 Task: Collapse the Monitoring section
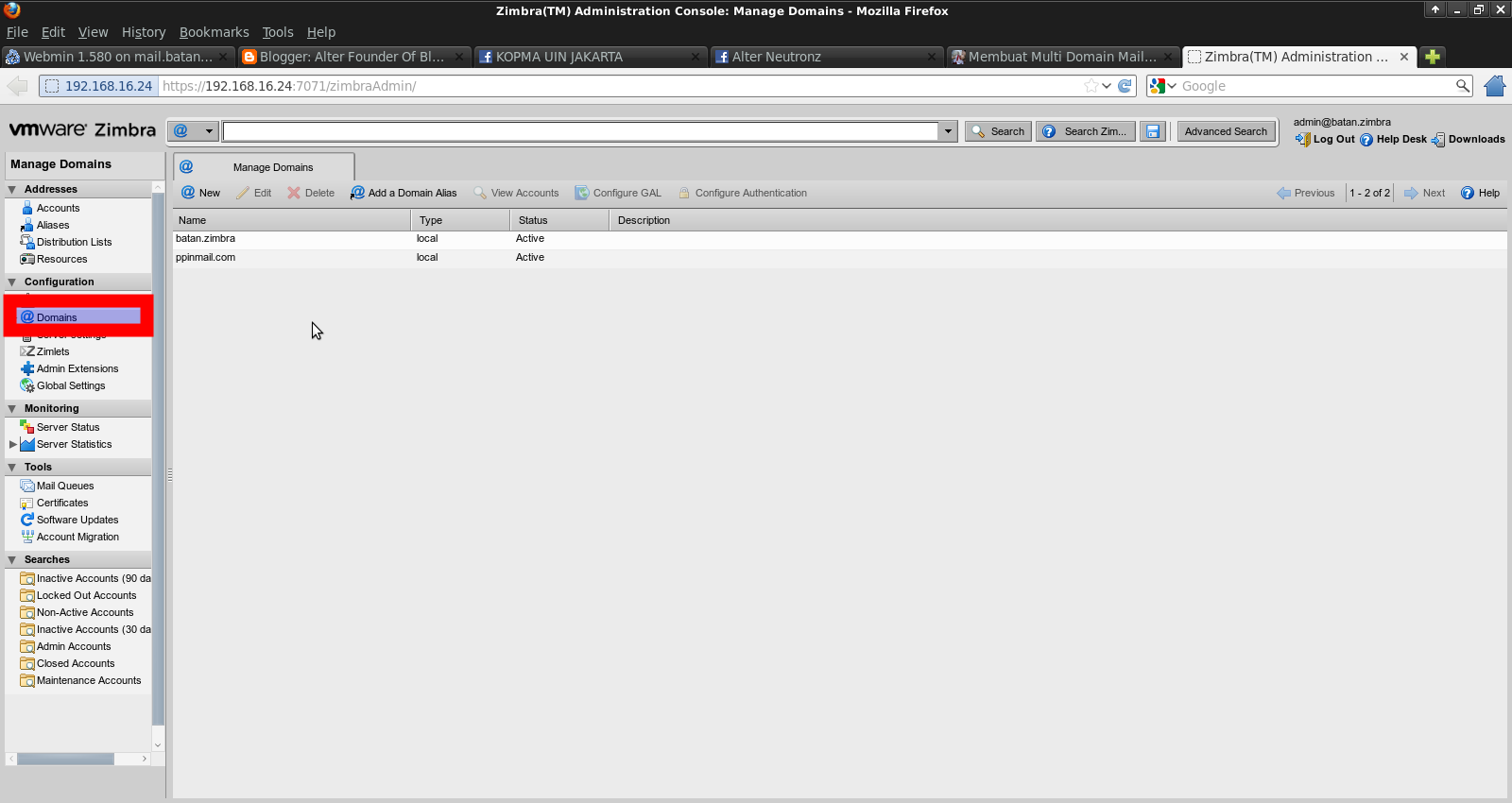coord(12,409)
